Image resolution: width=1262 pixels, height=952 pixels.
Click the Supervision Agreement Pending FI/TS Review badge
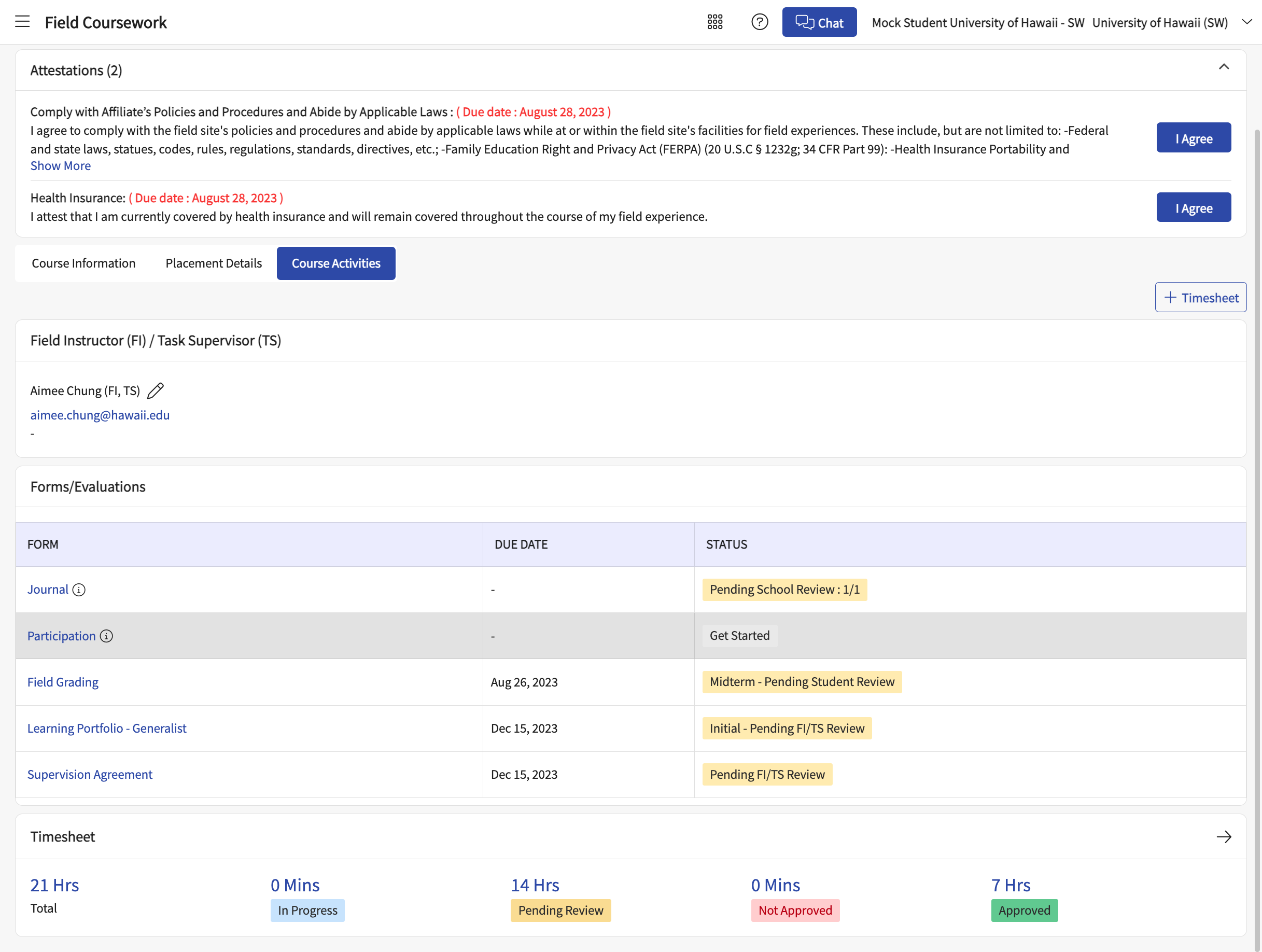767,774
